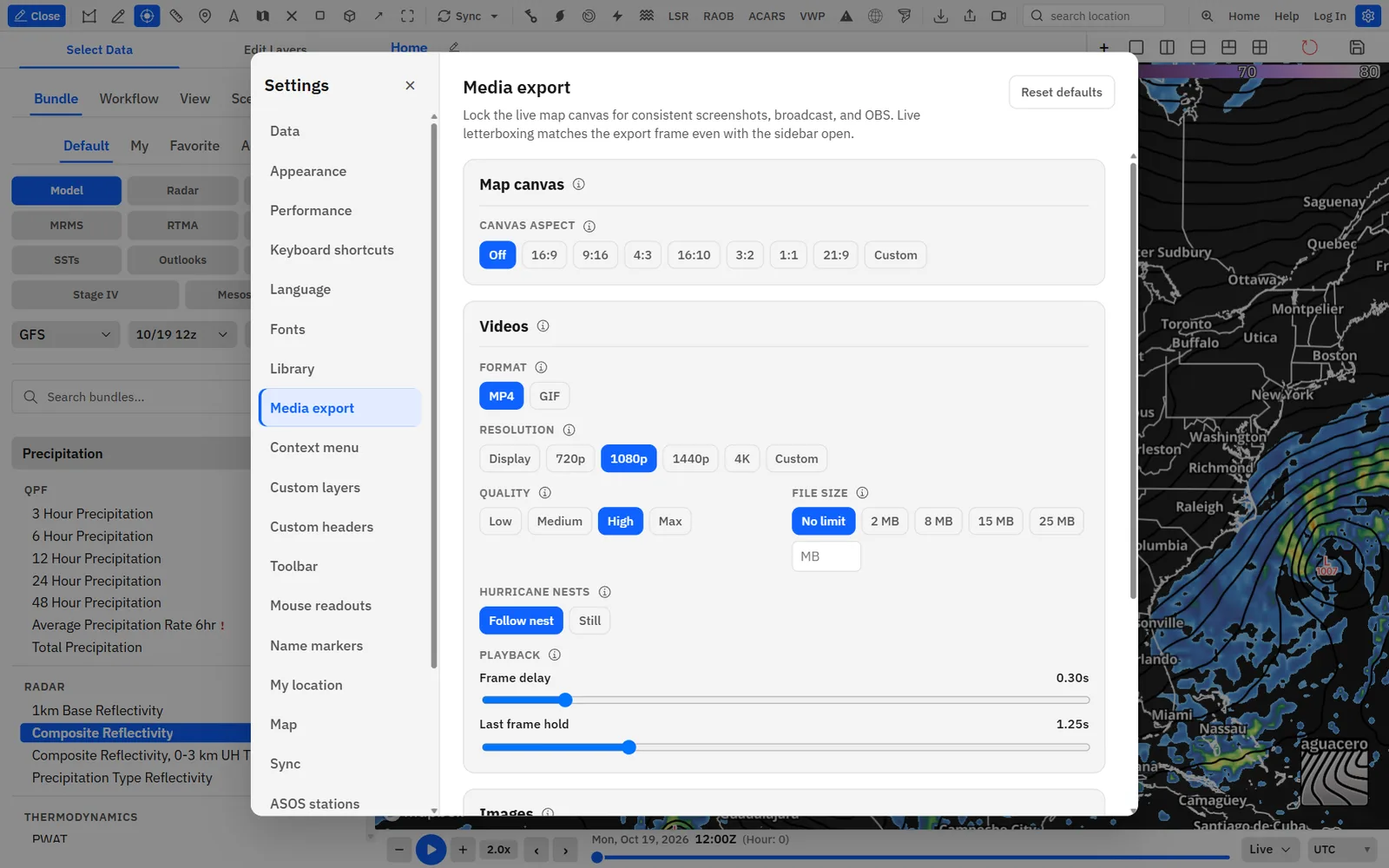Click the info icon next to Videos
The height and width of the screenshot is (868, 1389).
tap(543, 326)
